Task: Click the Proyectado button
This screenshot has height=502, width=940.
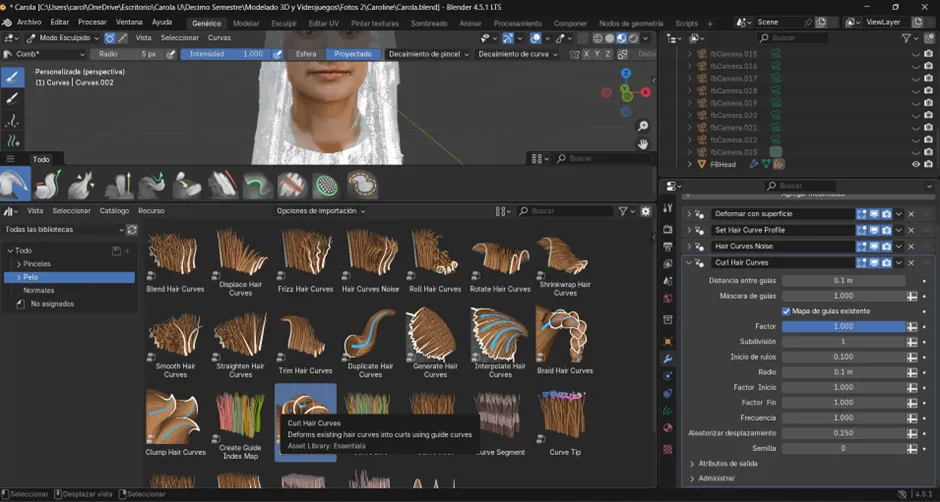Action: (x=353, y=54)
